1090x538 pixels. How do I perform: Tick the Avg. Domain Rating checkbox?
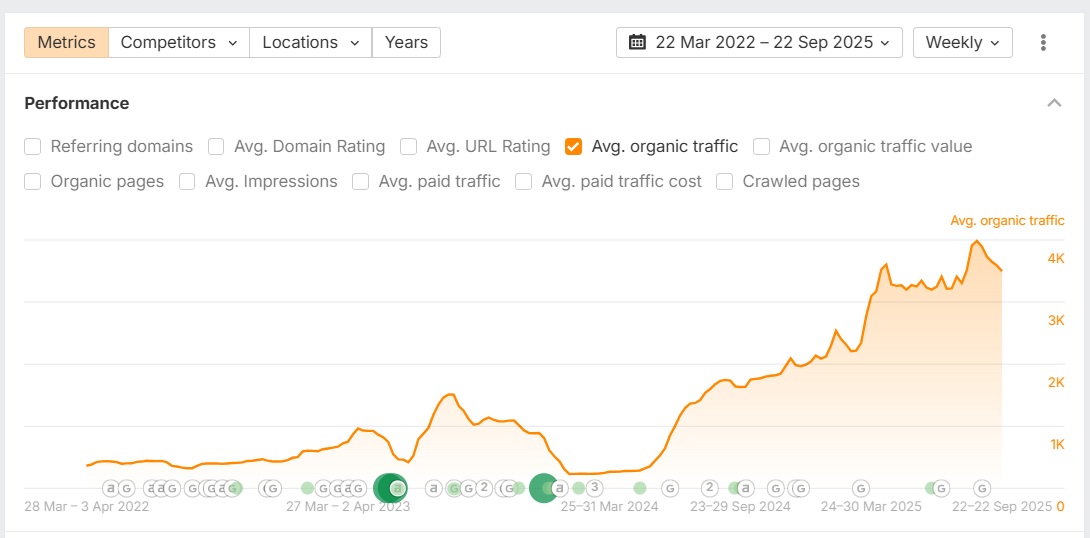(x=216, y=147)
